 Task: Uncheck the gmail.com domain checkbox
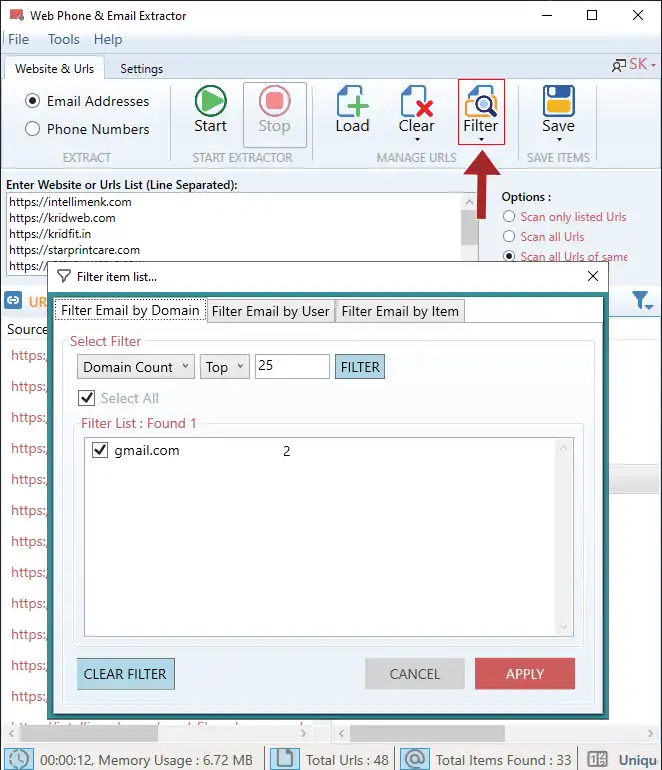coord(100,450)
